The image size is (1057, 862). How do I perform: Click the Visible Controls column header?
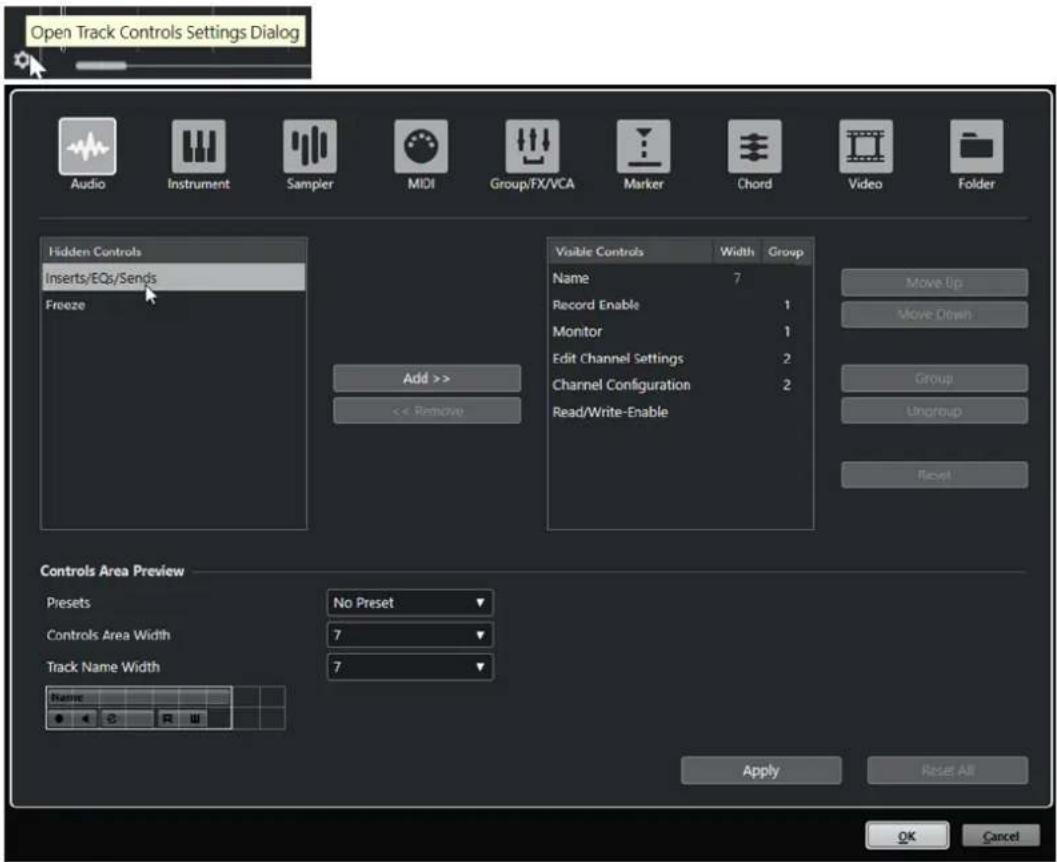(x=630, y=251)
